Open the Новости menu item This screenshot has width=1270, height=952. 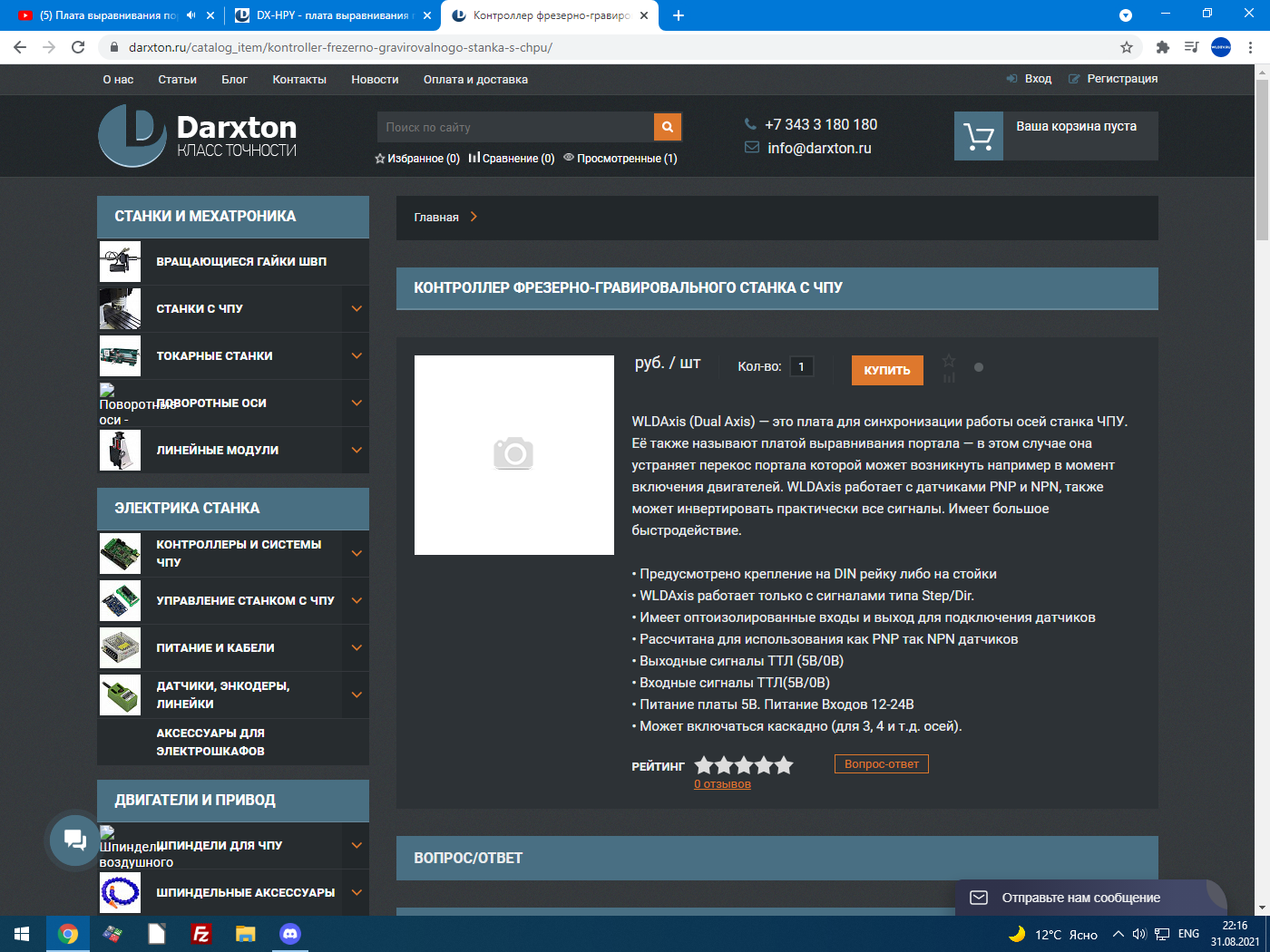point(375,80)
